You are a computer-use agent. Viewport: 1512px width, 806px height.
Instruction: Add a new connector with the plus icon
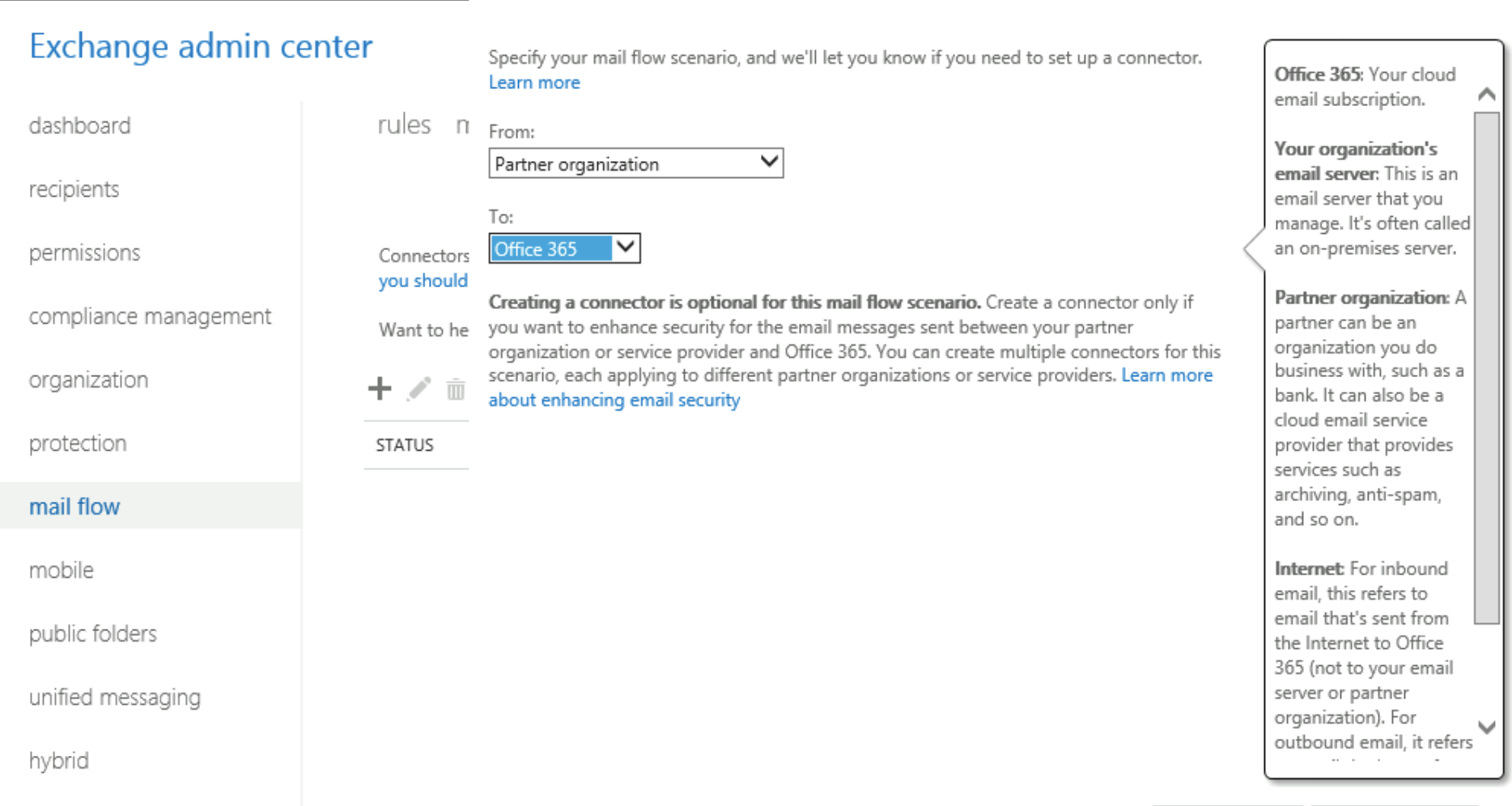[x=379, y=389]
